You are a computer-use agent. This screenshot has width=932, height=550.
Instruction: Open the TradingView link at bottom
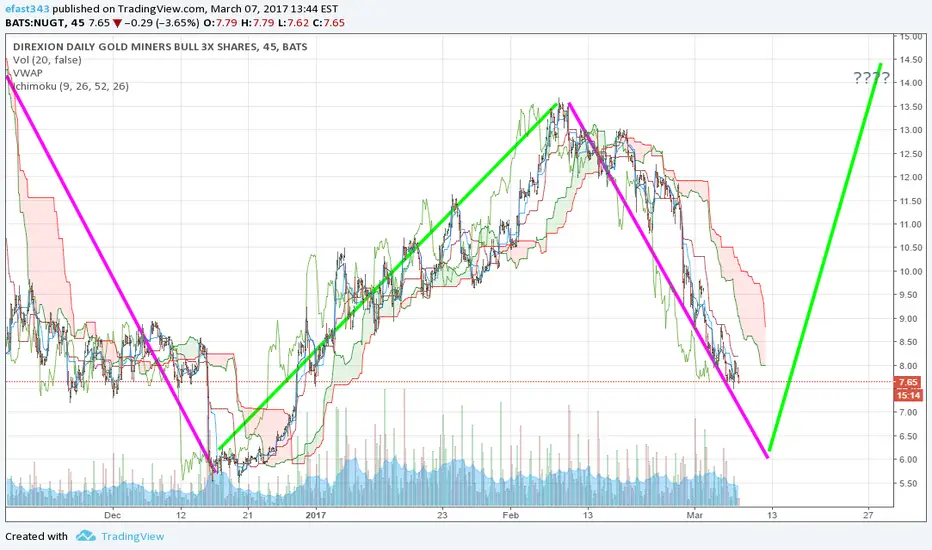click(x=133, y=536)
